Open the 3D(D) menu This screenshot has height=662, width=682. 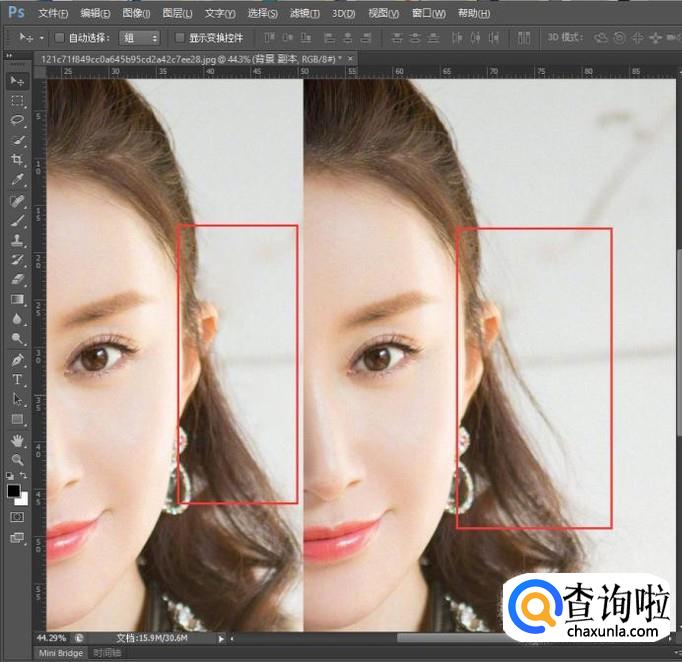point(343,13)
